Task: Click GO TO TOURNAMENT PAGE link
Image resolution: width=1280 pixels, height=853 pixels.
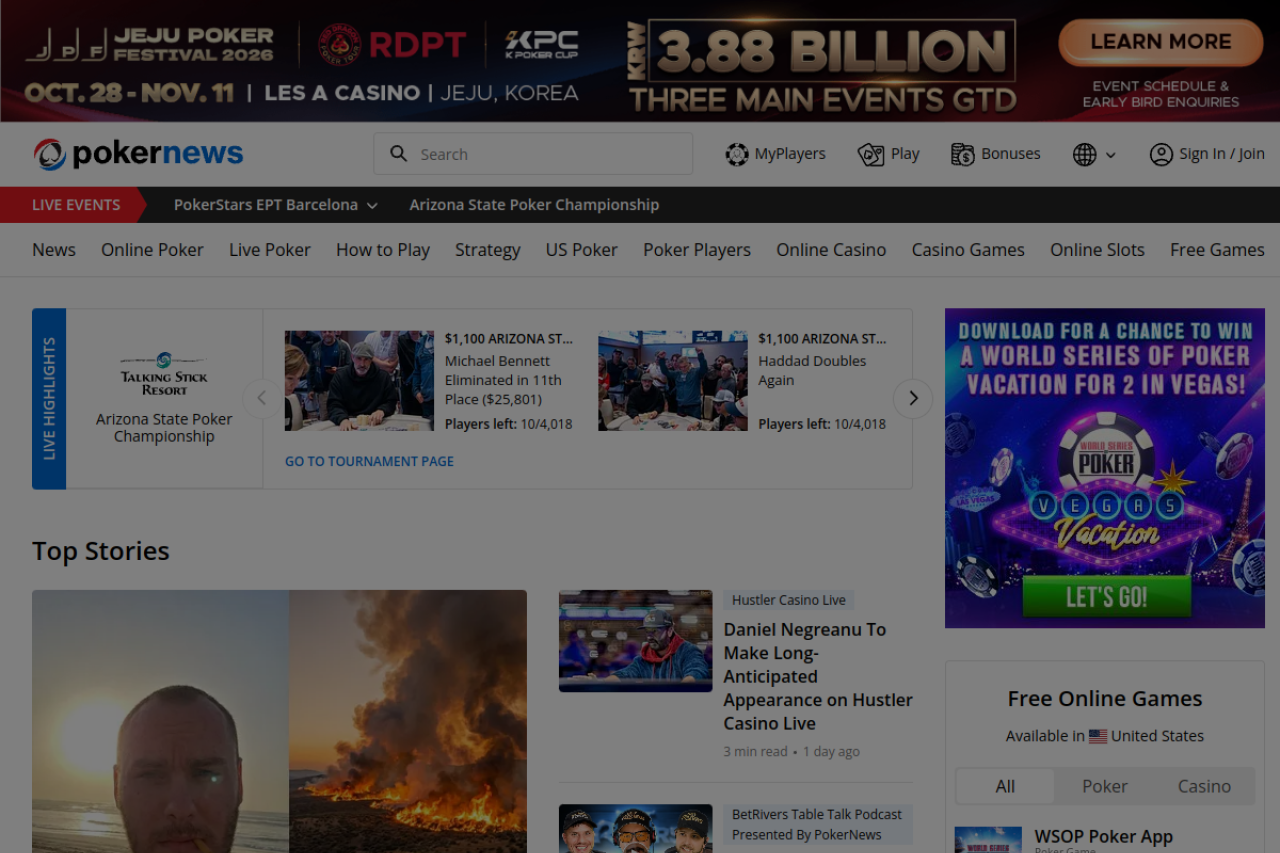Action: [x=369, y=461]
